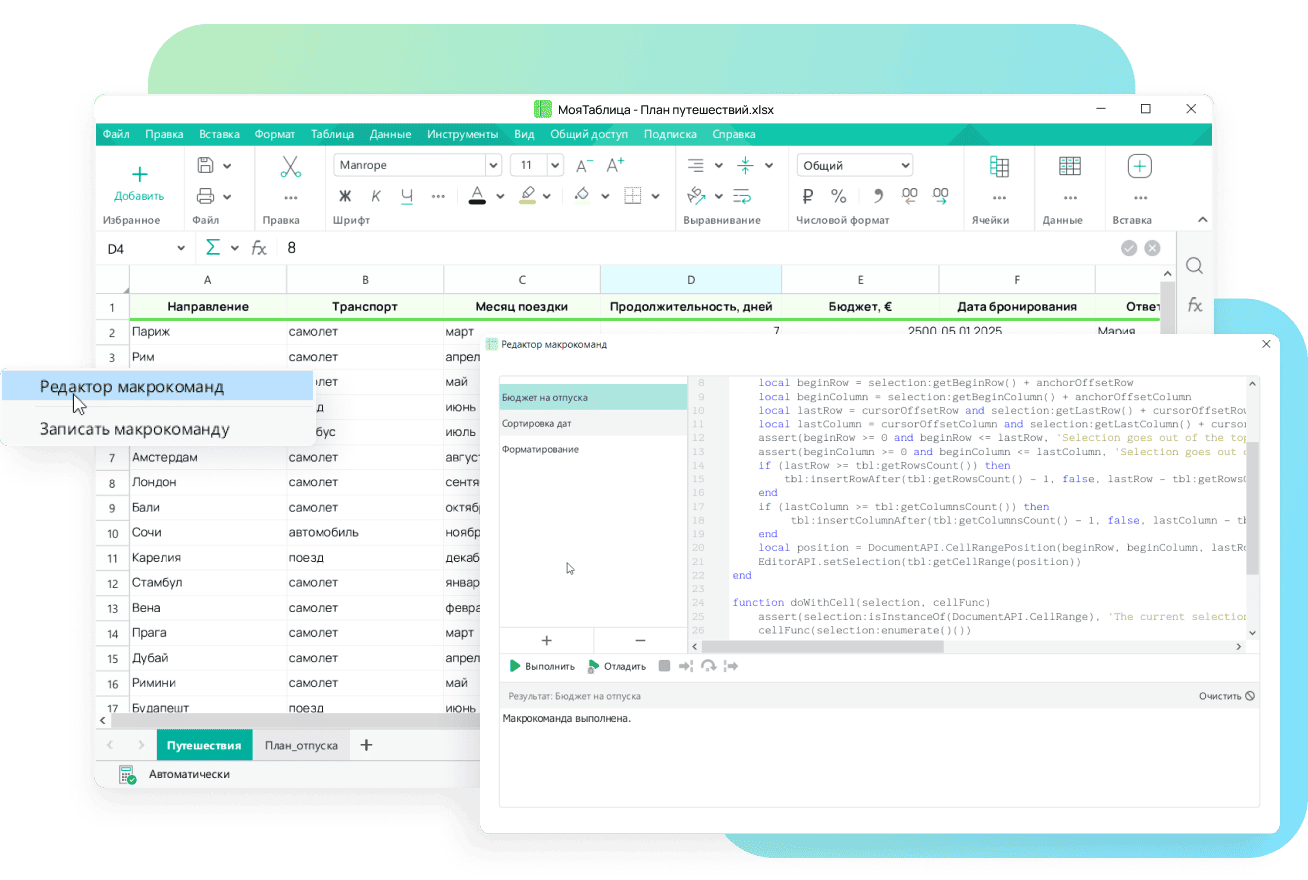This screenshot has width=1308, height=880.
Task: Open the D4 cell name box dropdown
Action: pos(181,248)
